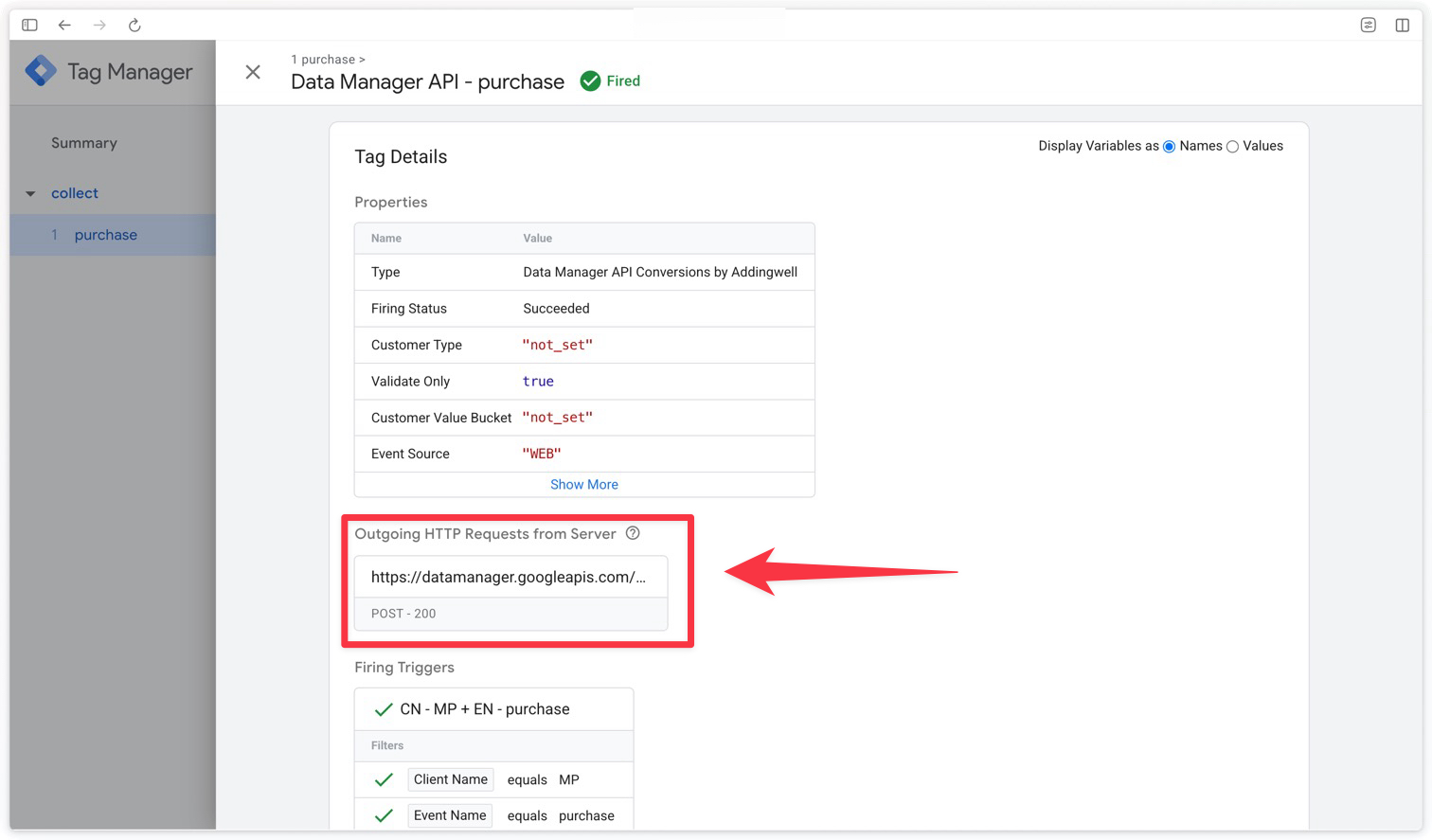The image size is (1432, 840).
Task: Click the Data Manager API Conversions by Addingwell value
Action: [660, 272]
